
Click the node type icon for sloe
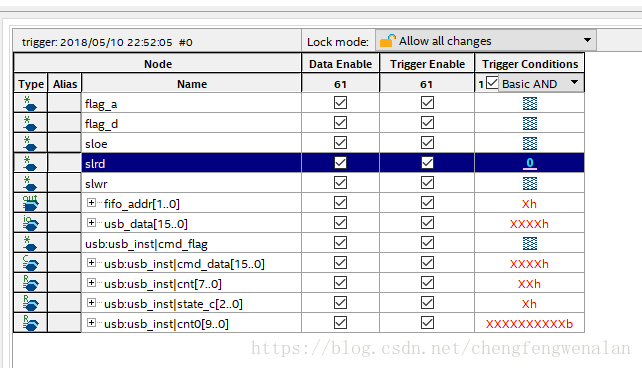click(x=29, y=144)
